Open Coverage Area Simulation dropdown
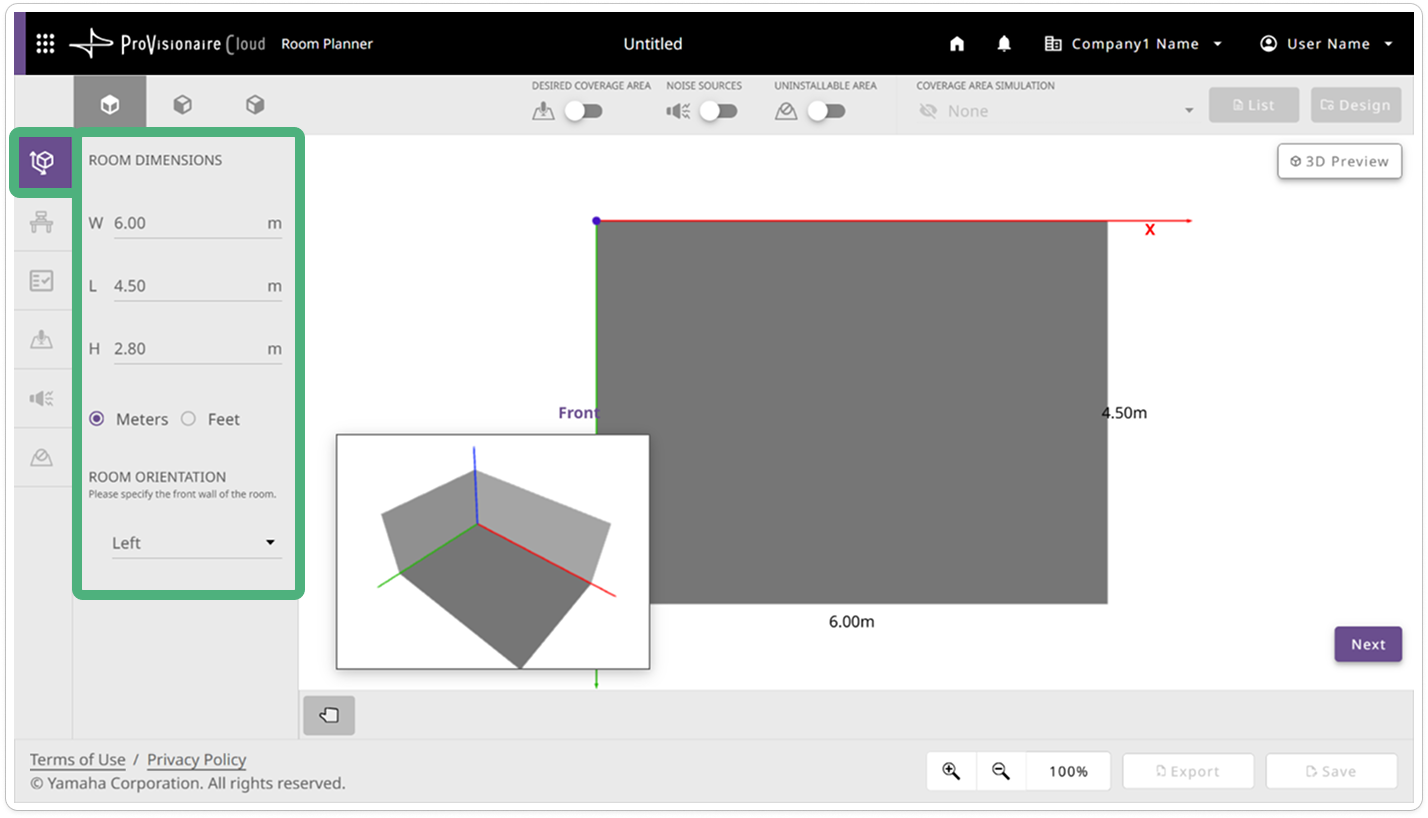Screen dimensions: 1428x818 pyautogui.click(x=1056, y=111)
